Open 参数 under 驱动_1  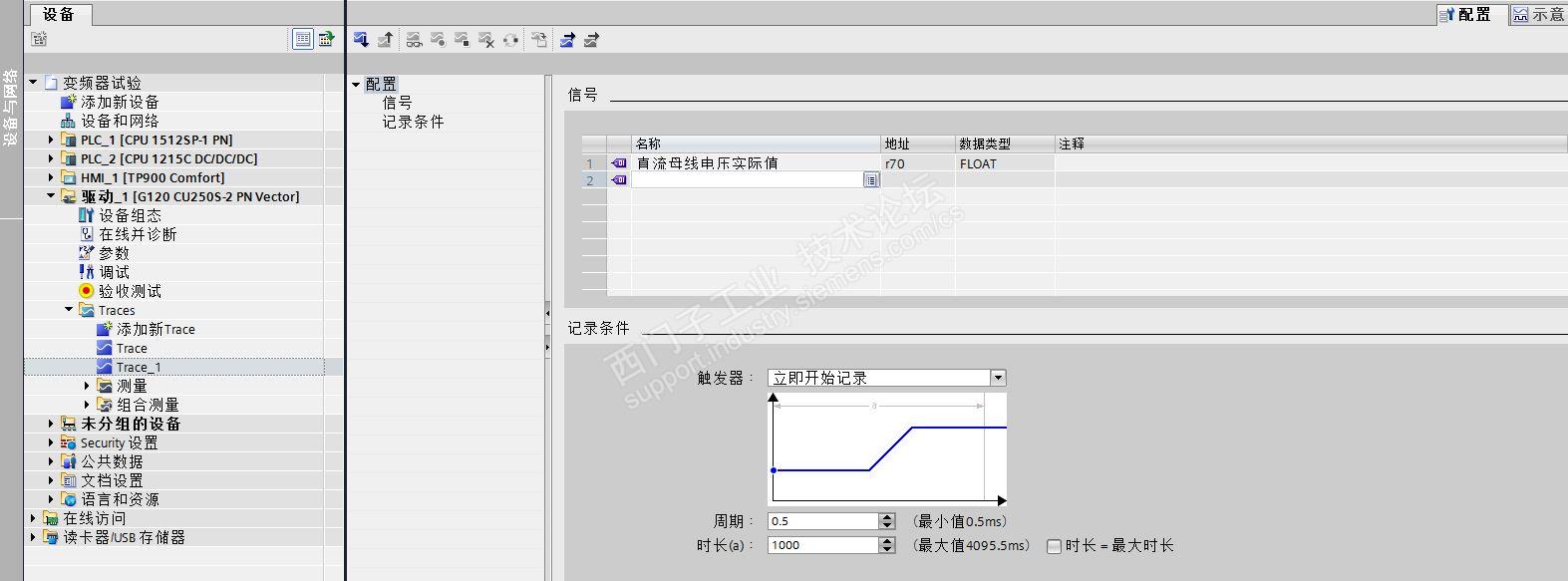click(x=114, y=253)
